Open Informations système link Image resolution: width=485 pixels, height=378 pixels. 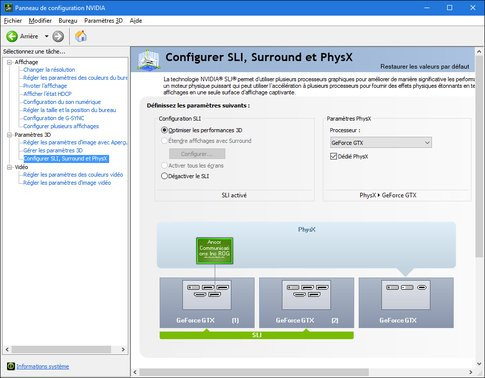coord(43,366)
